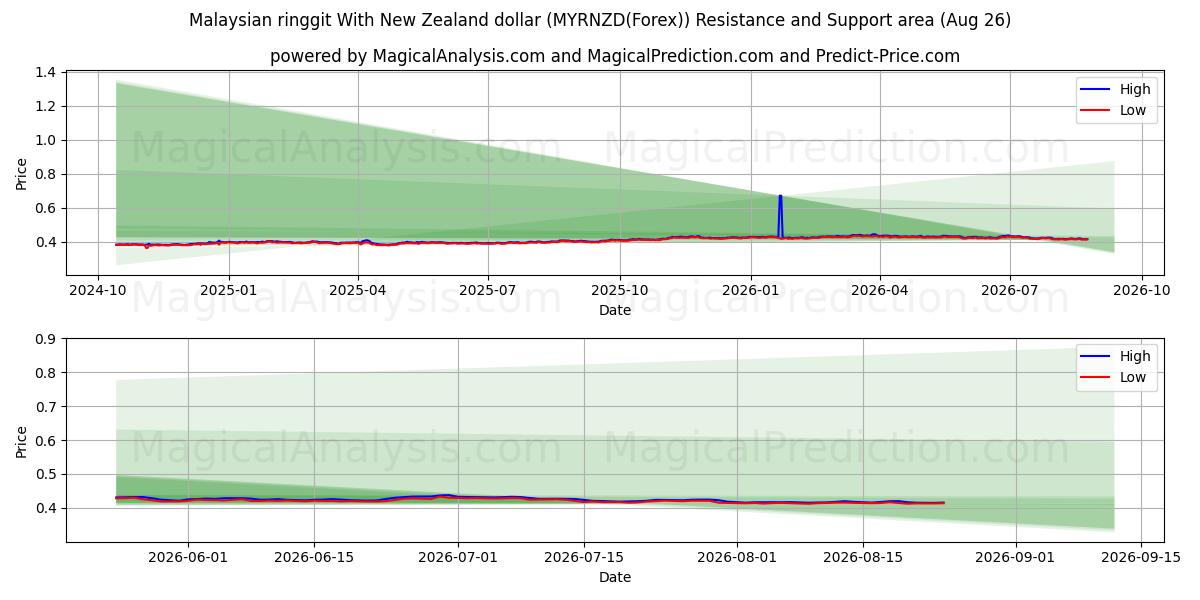
Task: Click the 'Price' y-axis label of bottom chart
Action: click(22, 440)
